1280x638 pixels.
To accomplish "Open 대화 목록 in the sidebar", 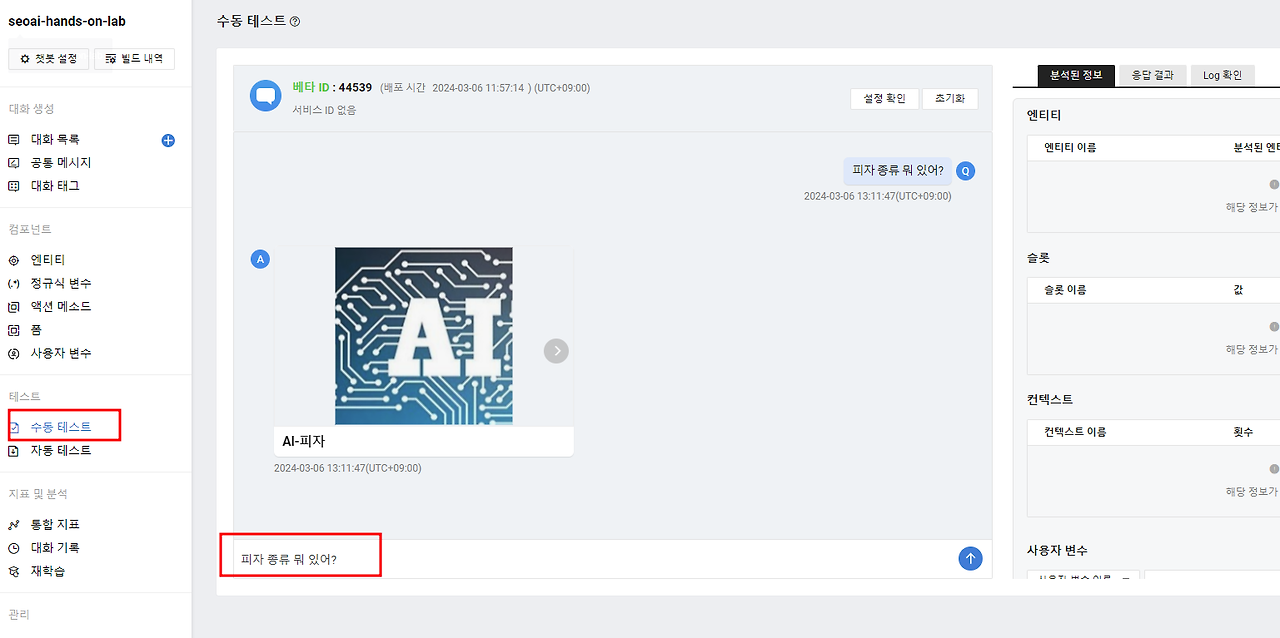I will (x=55, y=140).
